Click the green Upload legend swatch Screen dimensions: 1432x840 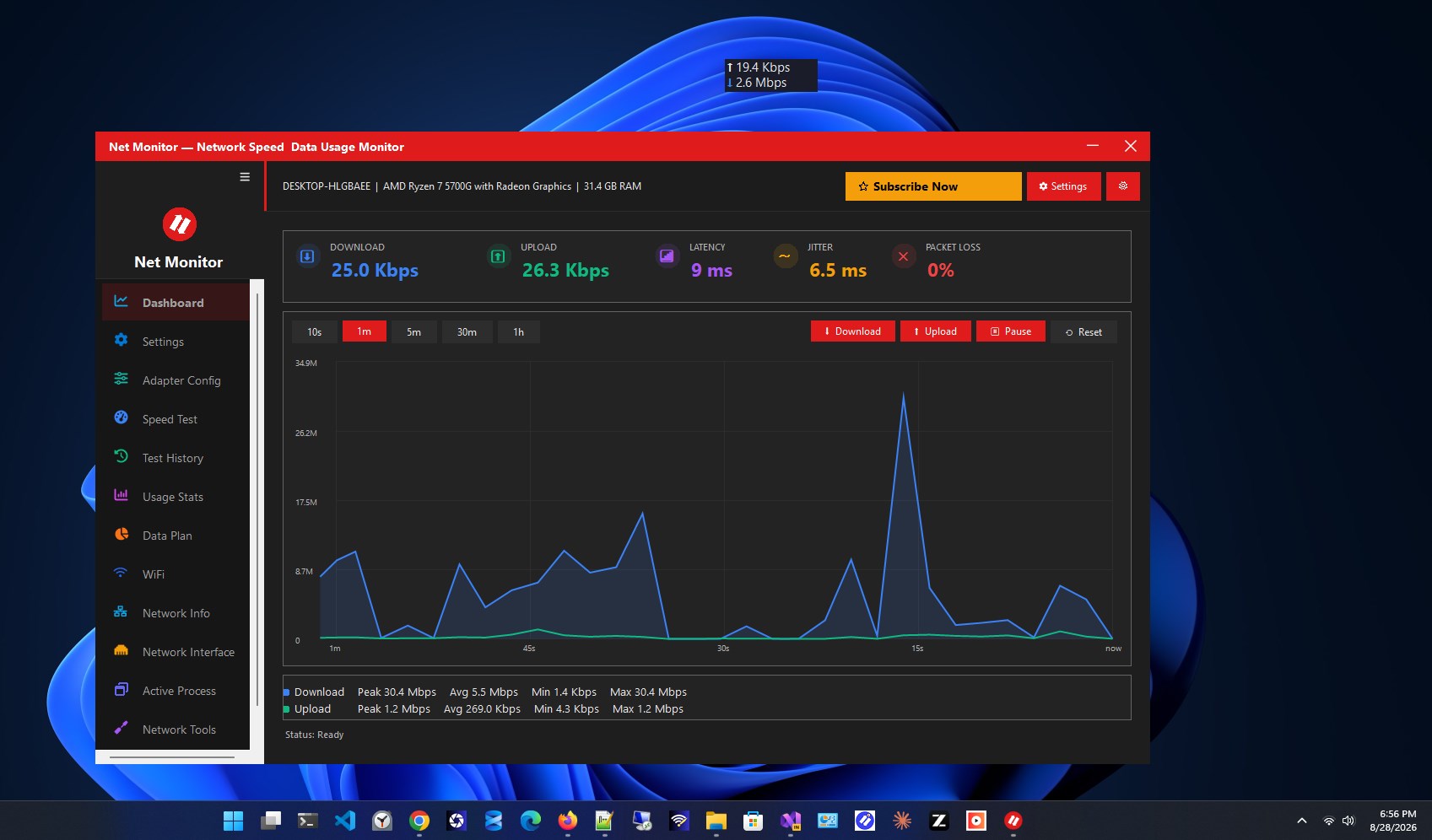(286, 709)
